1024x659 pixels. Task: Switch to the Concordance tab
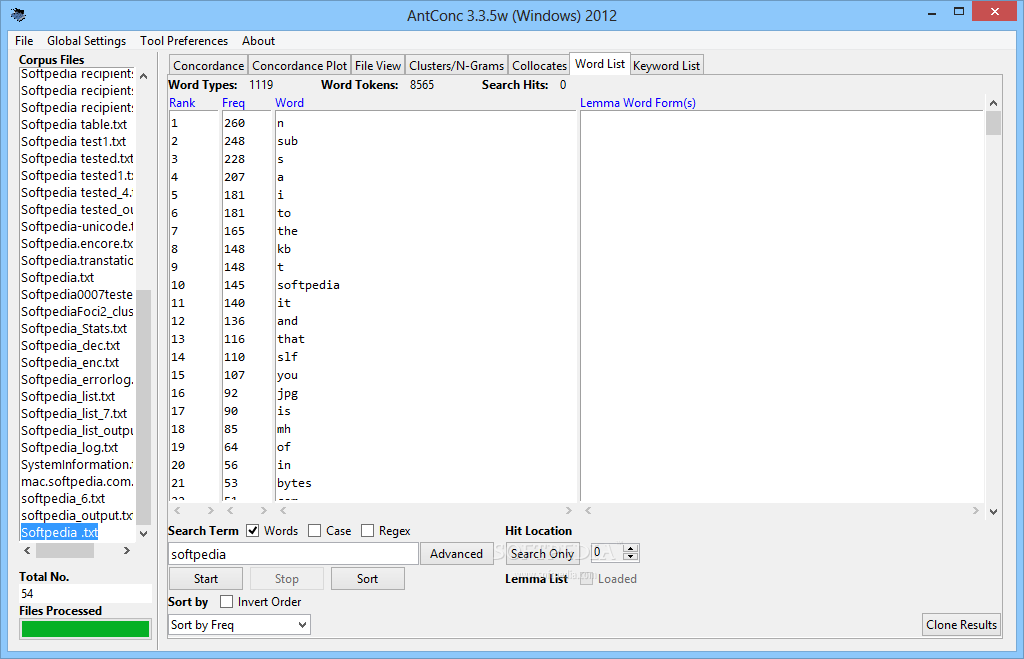click(x=208, y=65)
